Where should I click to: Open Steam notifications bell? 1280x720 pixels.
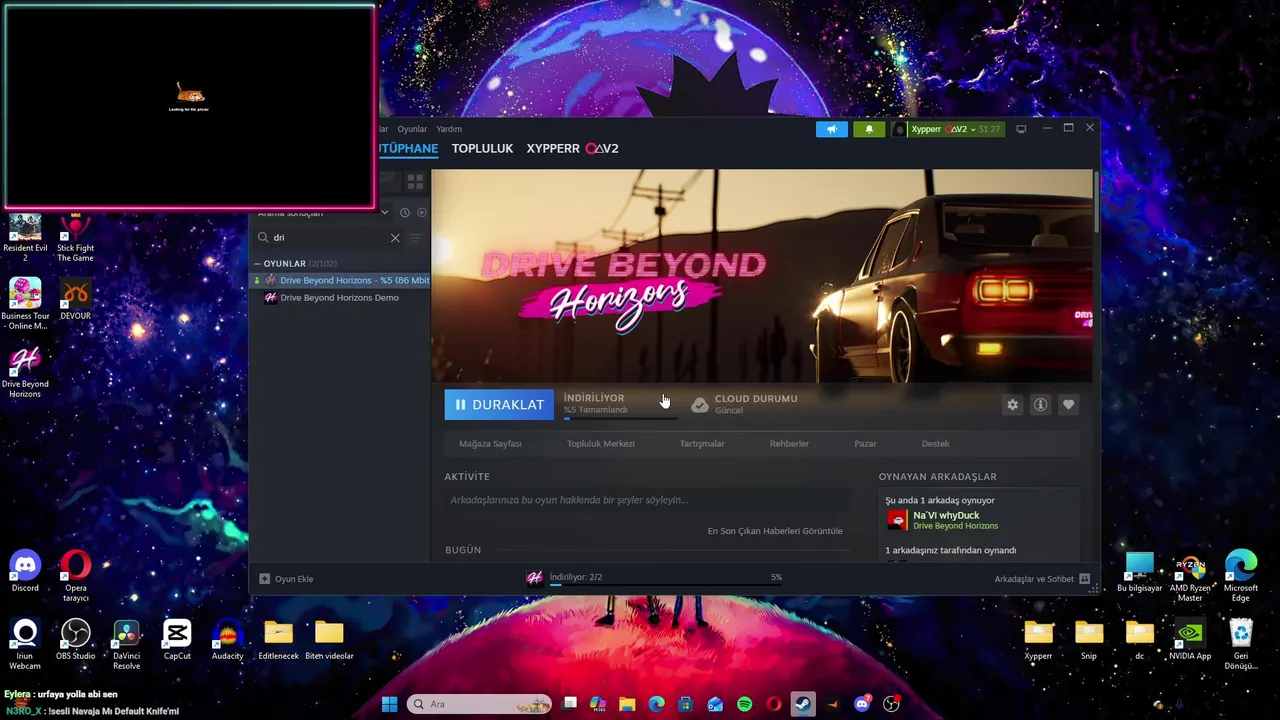click(x=869, y=129)
